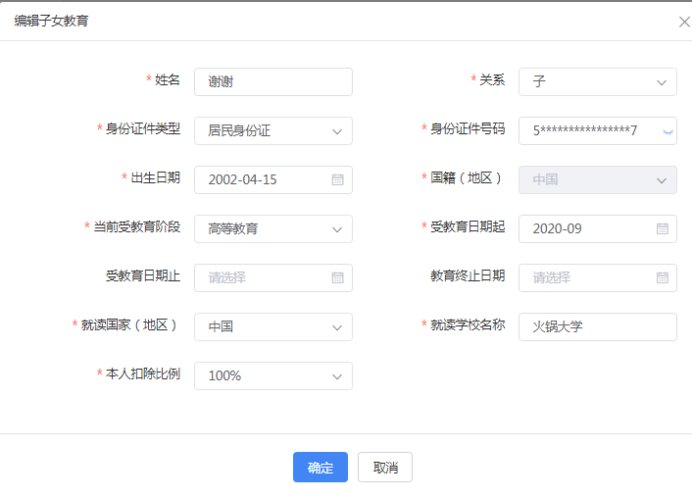Click the 受教育日期止 placeholder 请选择
This screenshot has width=692, height=497.
226,278
